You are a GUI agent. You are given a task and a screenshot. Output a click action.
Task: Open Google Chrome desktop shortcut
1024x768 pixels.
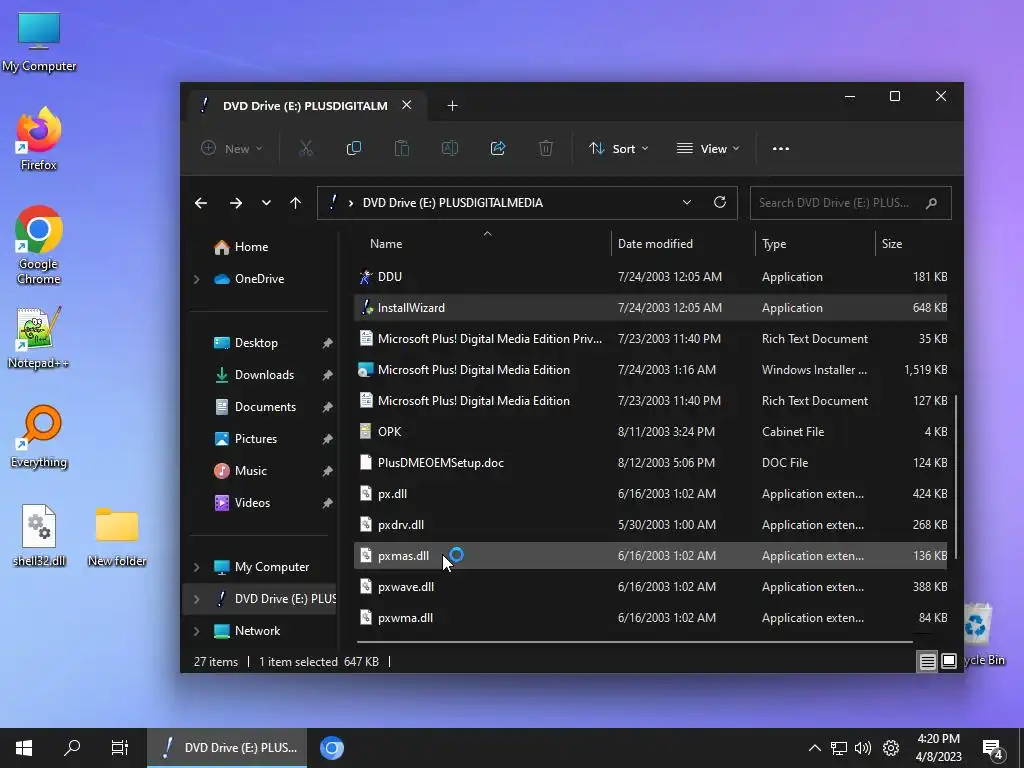coord(39,246)
